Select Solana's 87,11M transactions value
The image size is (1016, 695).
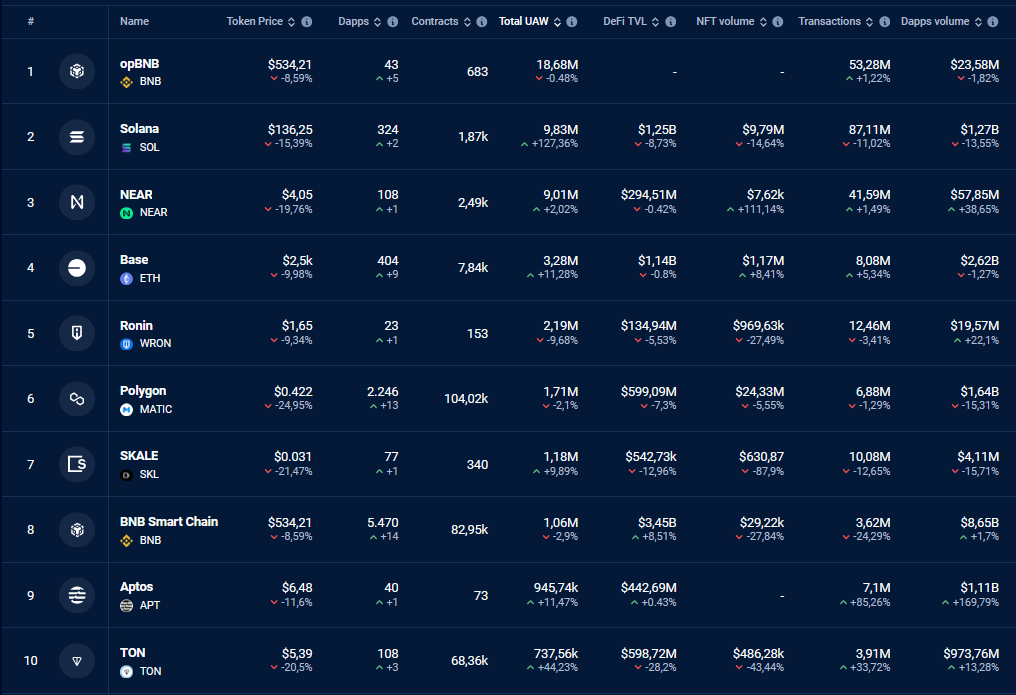(x=870, y=130)
